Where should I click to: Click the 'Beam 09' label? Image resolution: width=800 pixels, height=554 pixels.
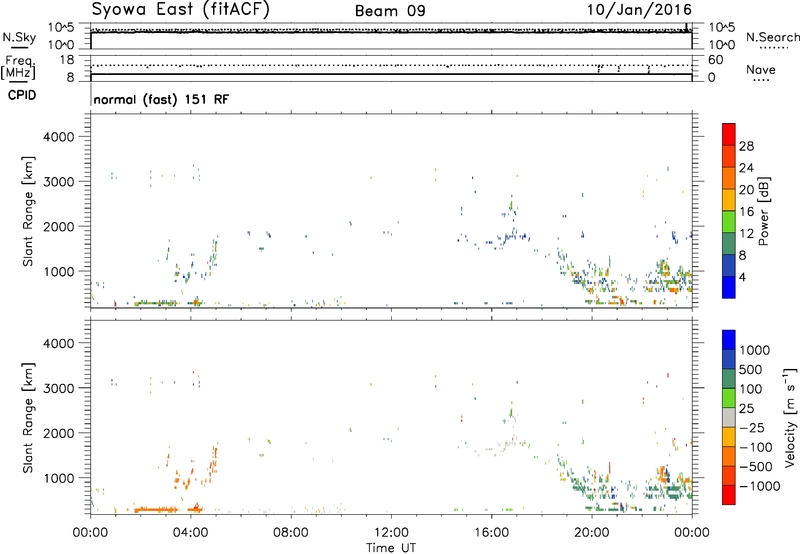390,11
